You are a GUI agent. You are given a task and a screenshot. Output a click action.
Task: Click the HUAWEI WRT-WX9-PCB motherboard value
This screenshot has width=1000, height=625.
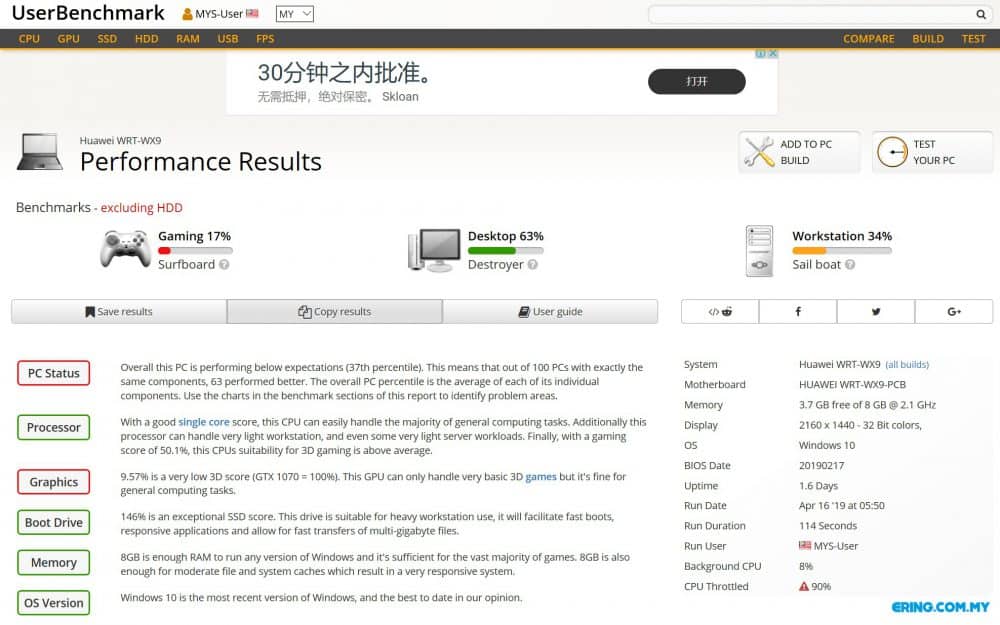click(x=852, y=385)
